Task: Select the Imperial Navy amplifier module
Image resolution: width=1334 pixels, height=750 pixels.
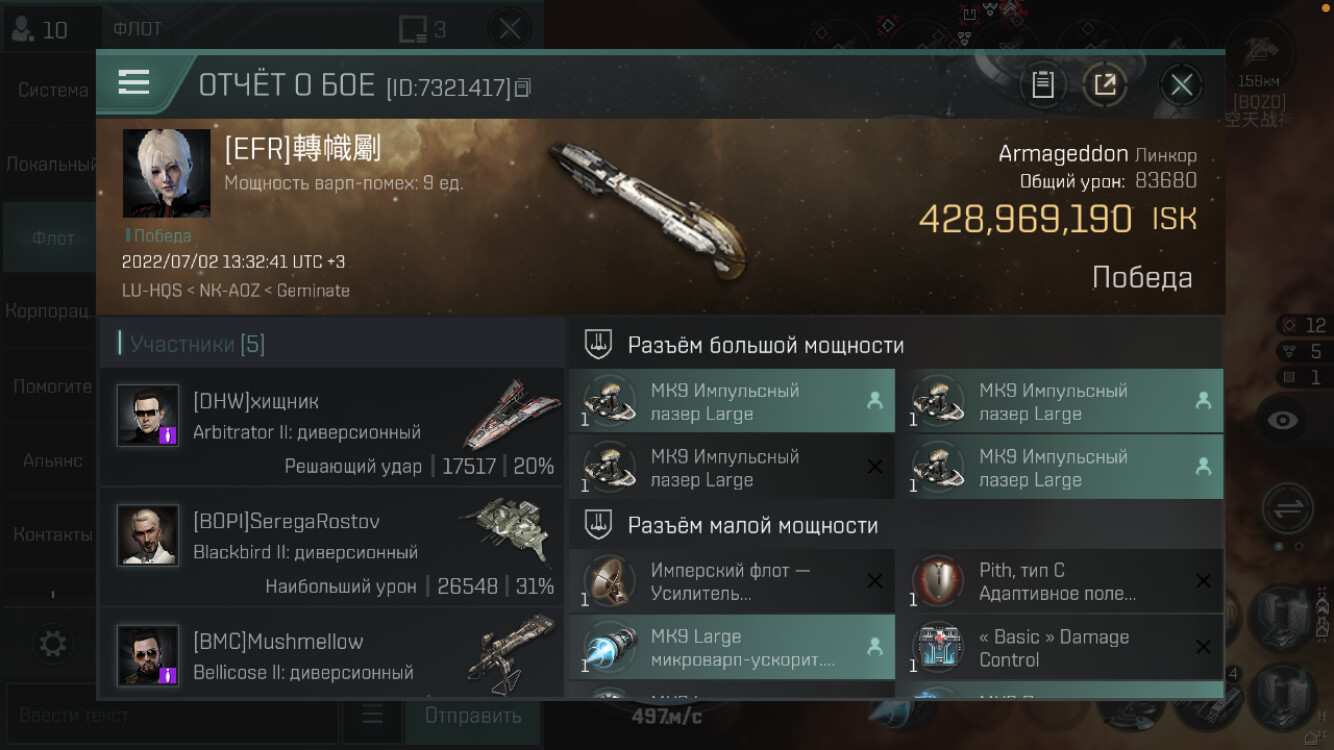Action: [x=732, y=581]
